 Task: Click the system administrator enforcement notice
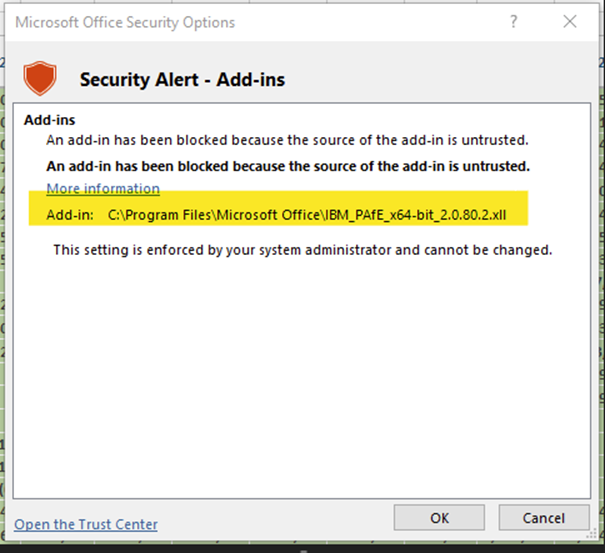[302, 250]
